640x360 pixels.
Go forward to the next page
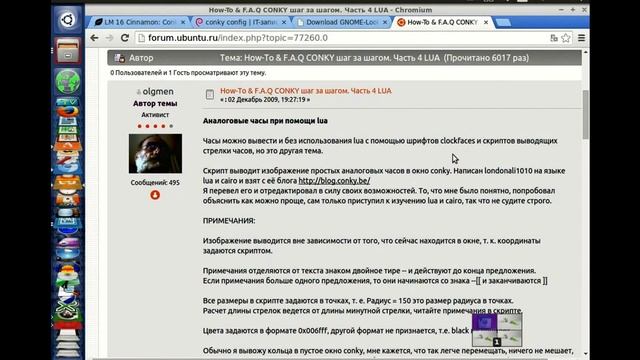coord(109,38)
